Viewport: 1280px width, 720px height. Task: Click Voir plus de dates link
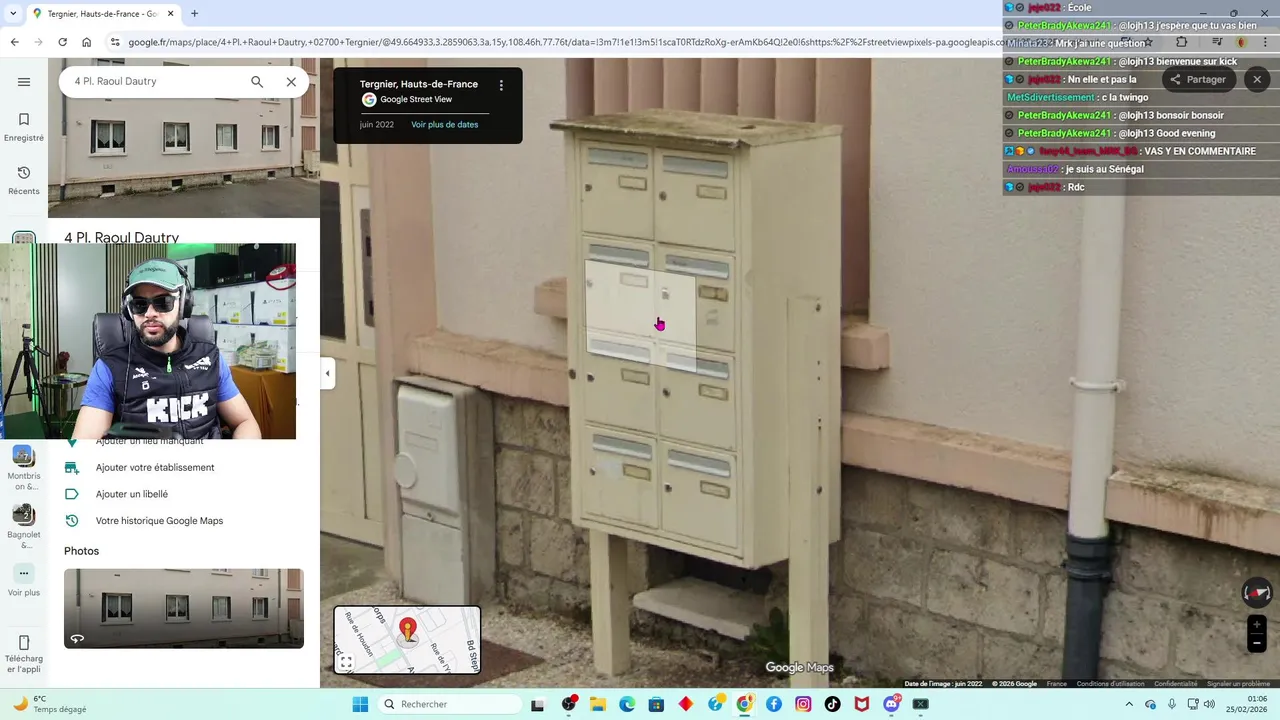click(444, 125)
